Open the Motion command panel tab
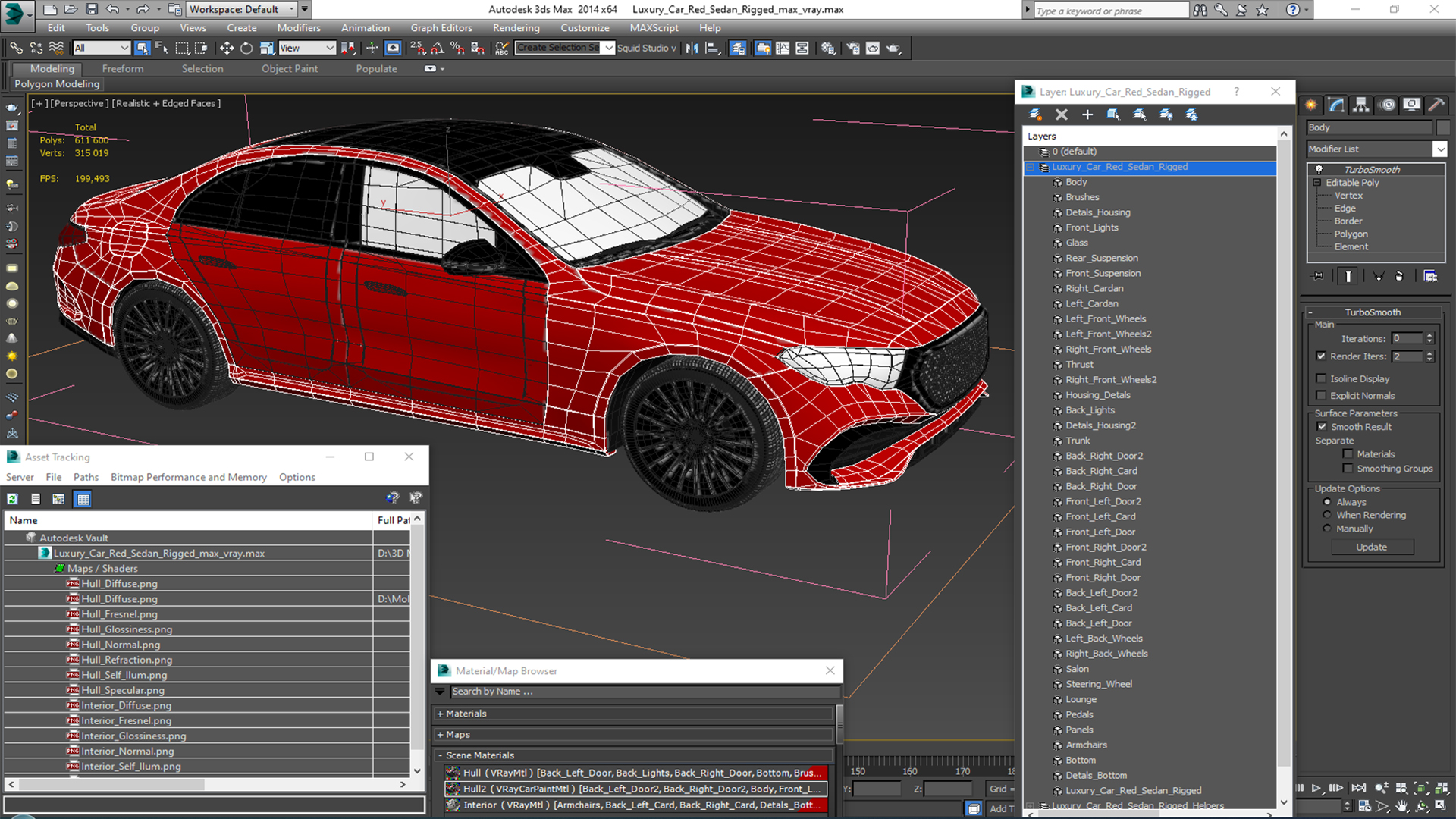Image resolution: width=1456 pixels, height=819 pixels. pos(1387,105)
